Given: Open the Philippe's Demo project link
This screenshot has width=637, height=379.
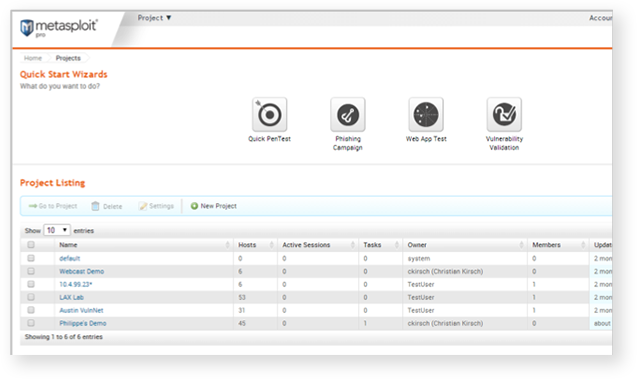Looking at the screenshot, I should pos(83,323).
